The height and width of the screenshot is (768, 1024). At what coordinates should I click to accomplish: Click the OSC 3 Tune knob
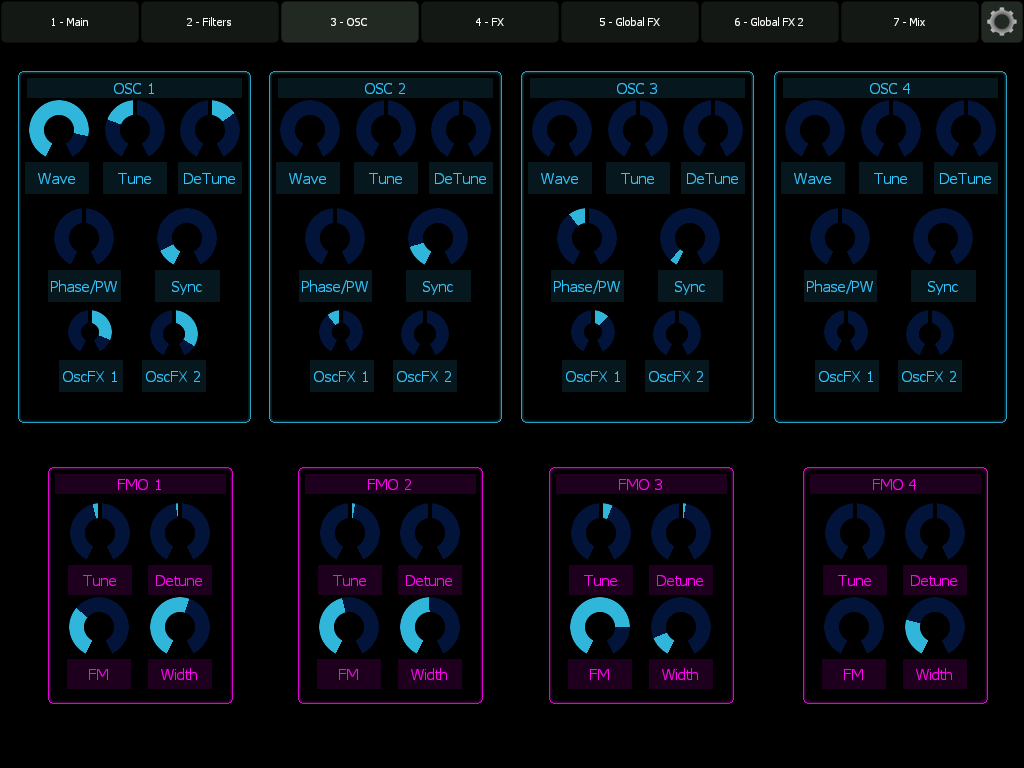tap(638, 129)
